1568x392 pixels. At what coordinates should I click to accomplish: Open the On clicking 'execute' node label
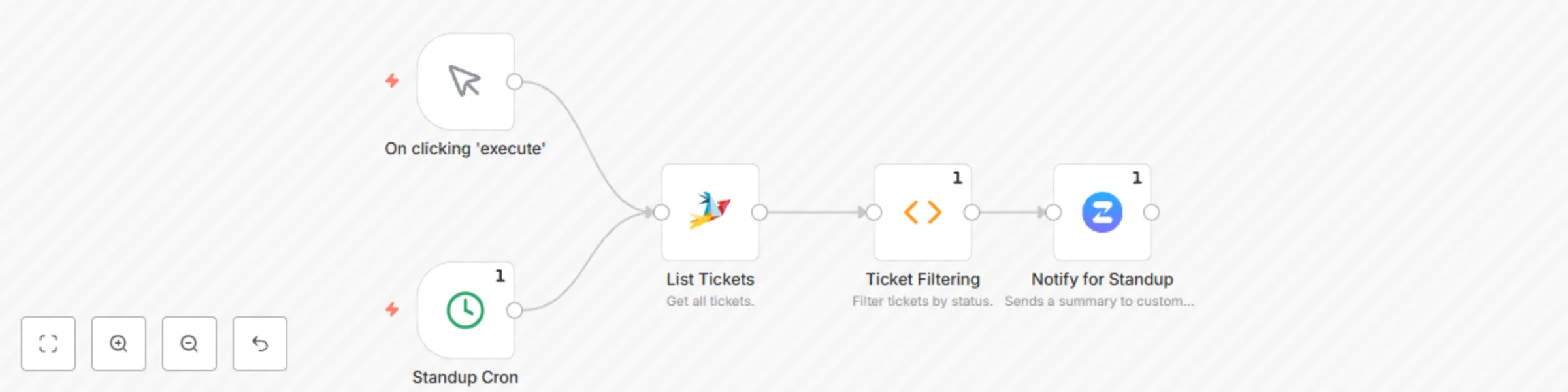[465, 148]
